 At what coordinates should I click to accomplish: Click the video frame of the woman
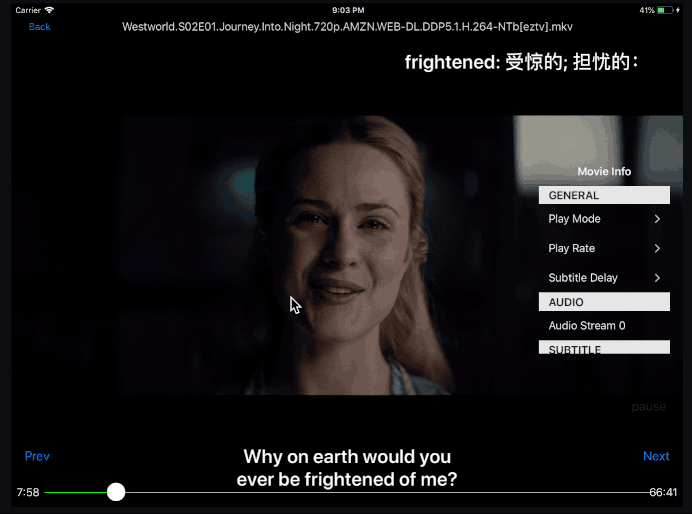[x=347, y=255]
